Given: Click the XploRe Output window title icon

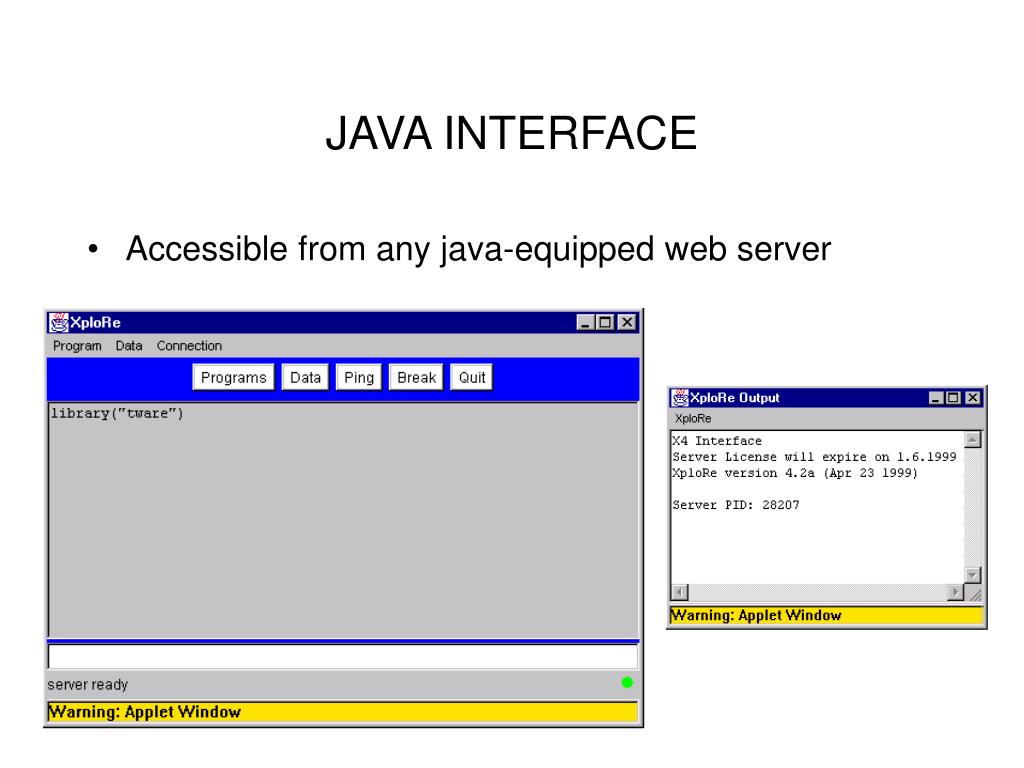Looking at the screenshot, I should (680, 398).
